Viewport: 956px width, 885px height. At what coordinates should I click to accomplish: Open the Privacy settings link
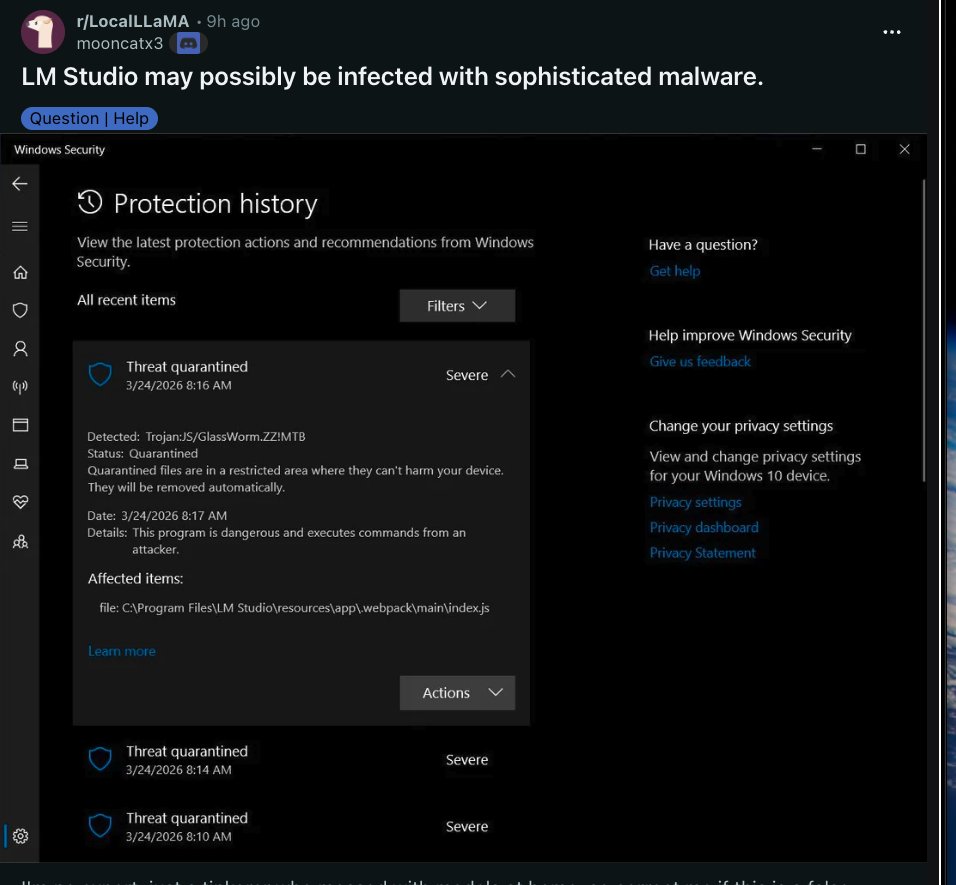point(695,502)
